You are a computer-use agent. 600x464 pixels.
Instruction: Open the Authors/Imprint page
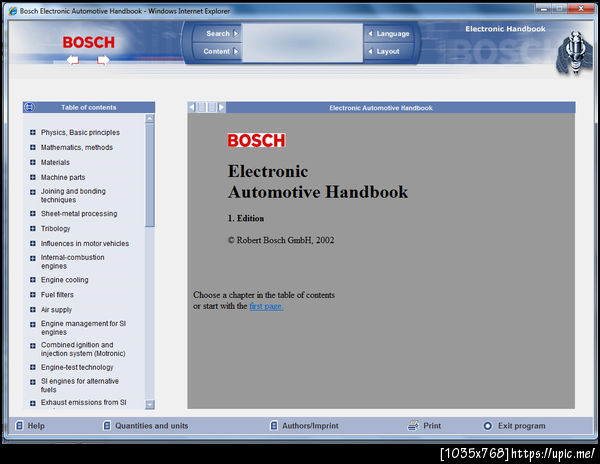tap(305, 425)
